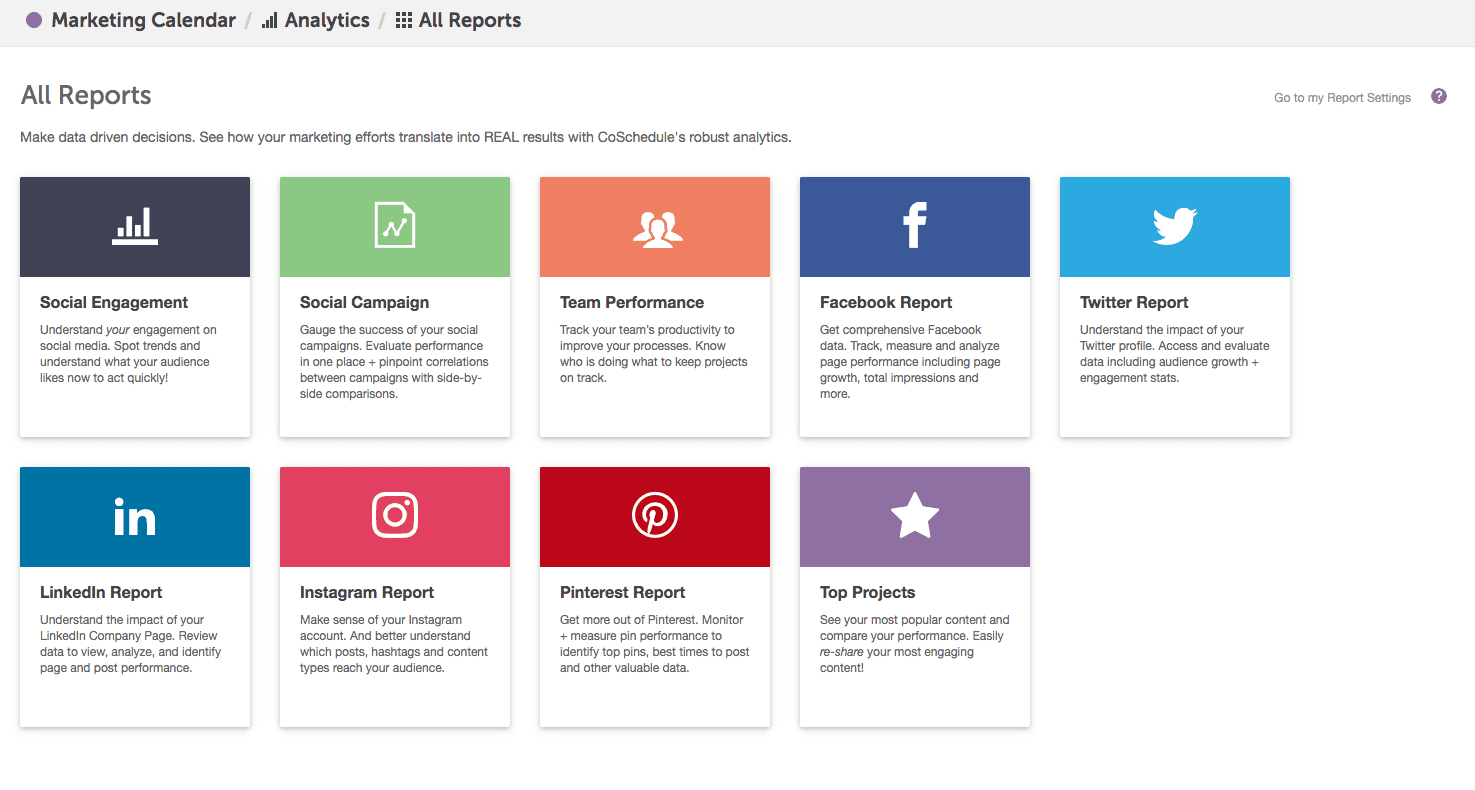Click the LinkedIn Report card description text

point(131,644)
